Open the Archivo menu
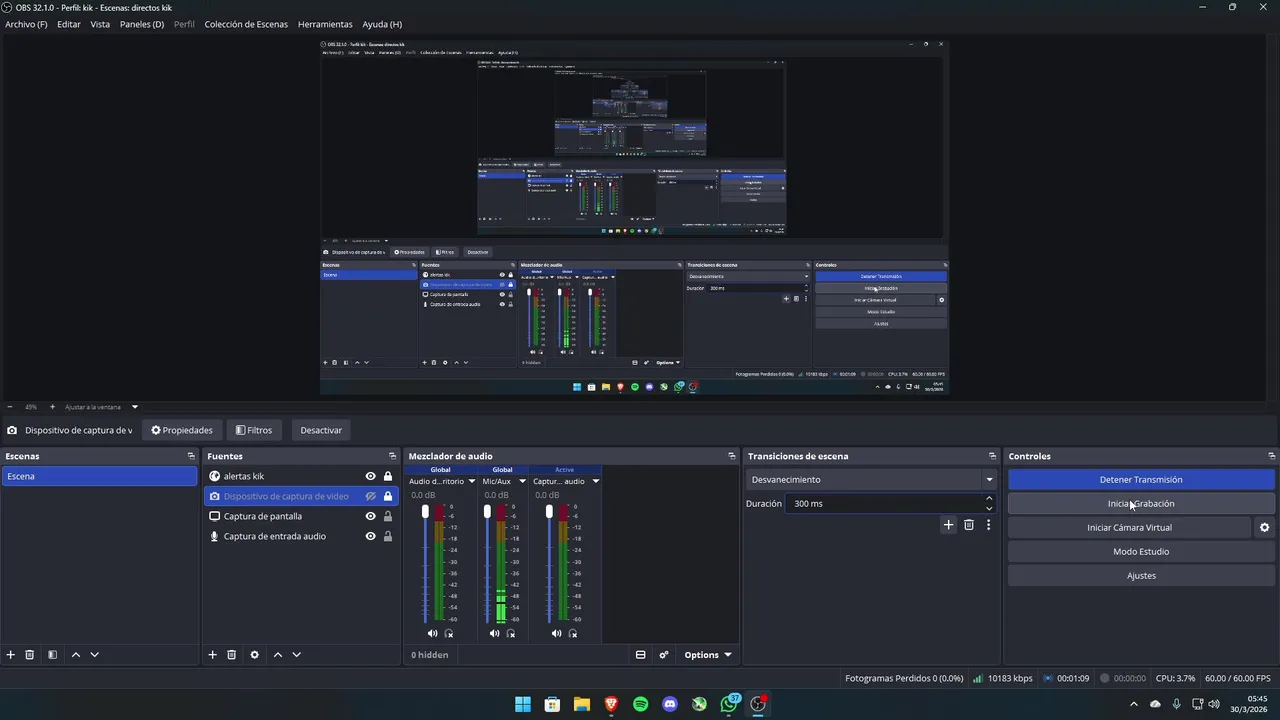The width and height of the screenshot is (1280, 720). click(26, 24)
